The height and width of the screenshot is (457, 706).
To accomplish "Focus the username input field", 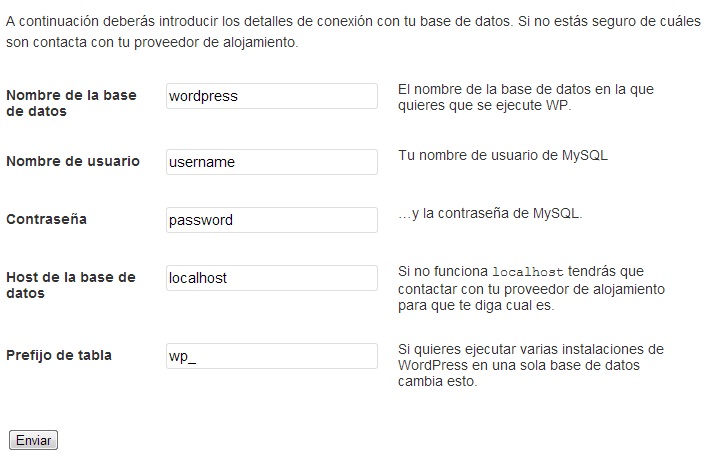I will (271, 162).
